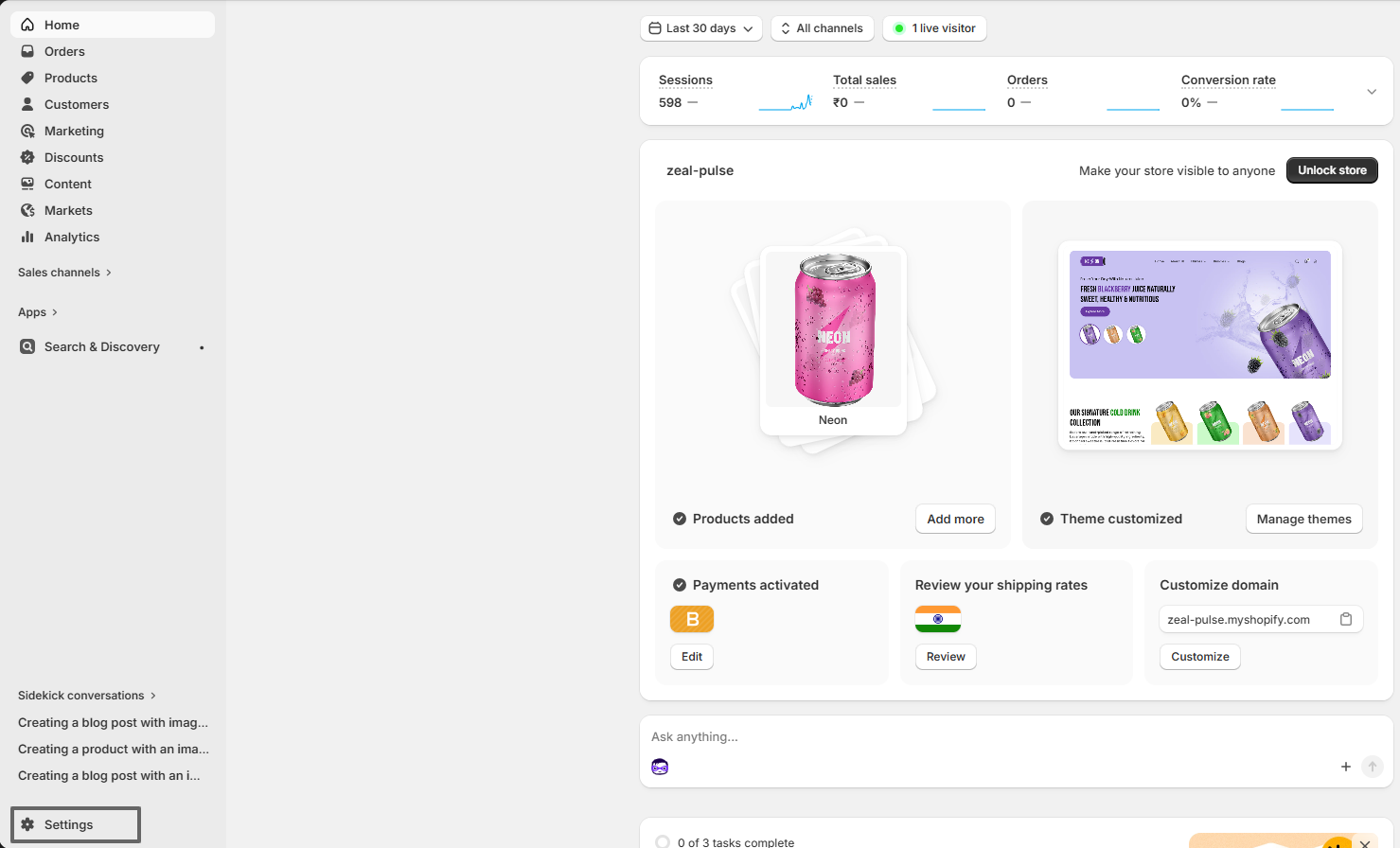This screenshot has width=1400, height=848.
Task: Click the Sidekick avatar icon
Action: 660,767
